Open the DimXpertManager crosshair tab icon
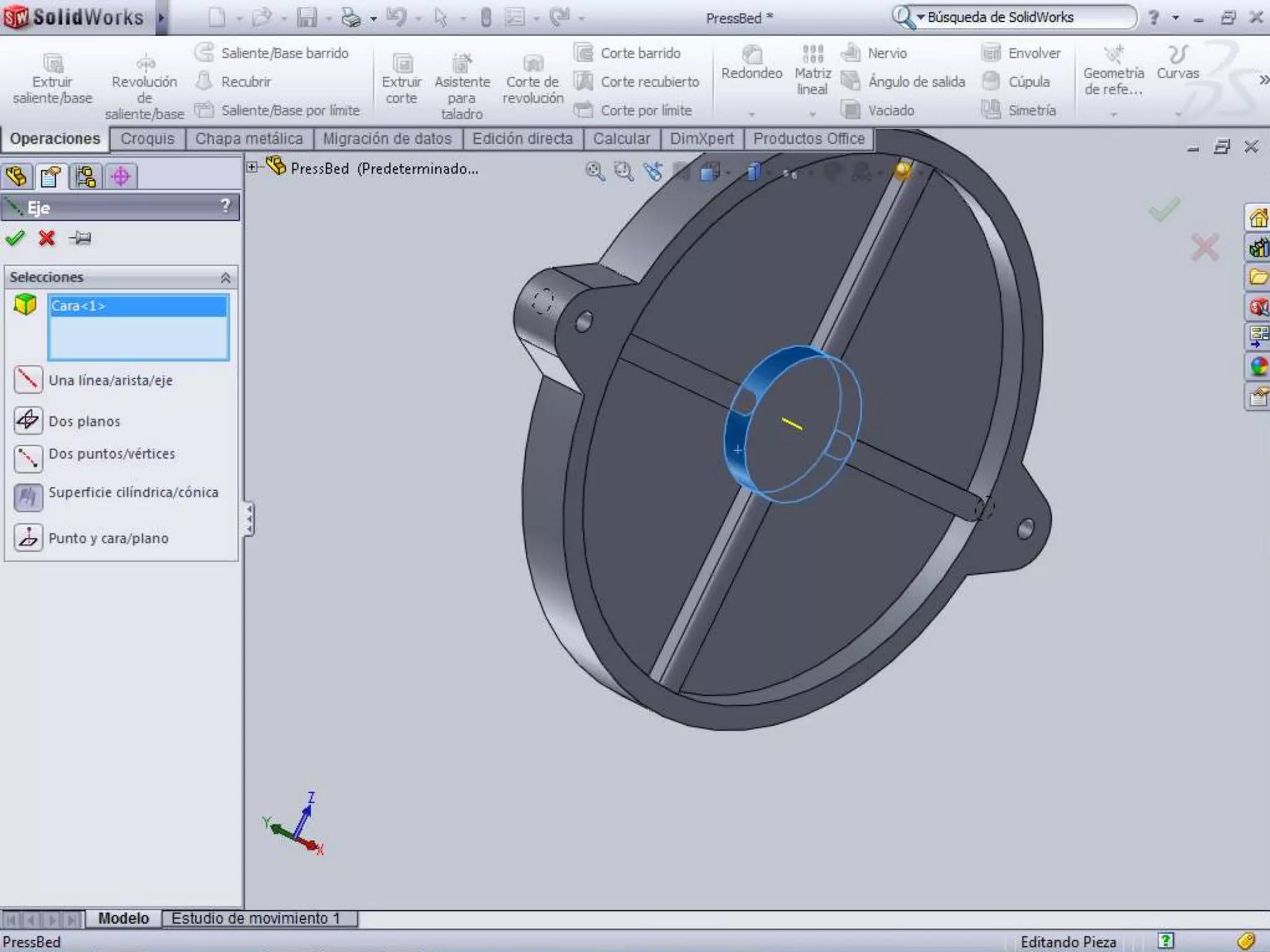1270x952 pixels. 121,177
